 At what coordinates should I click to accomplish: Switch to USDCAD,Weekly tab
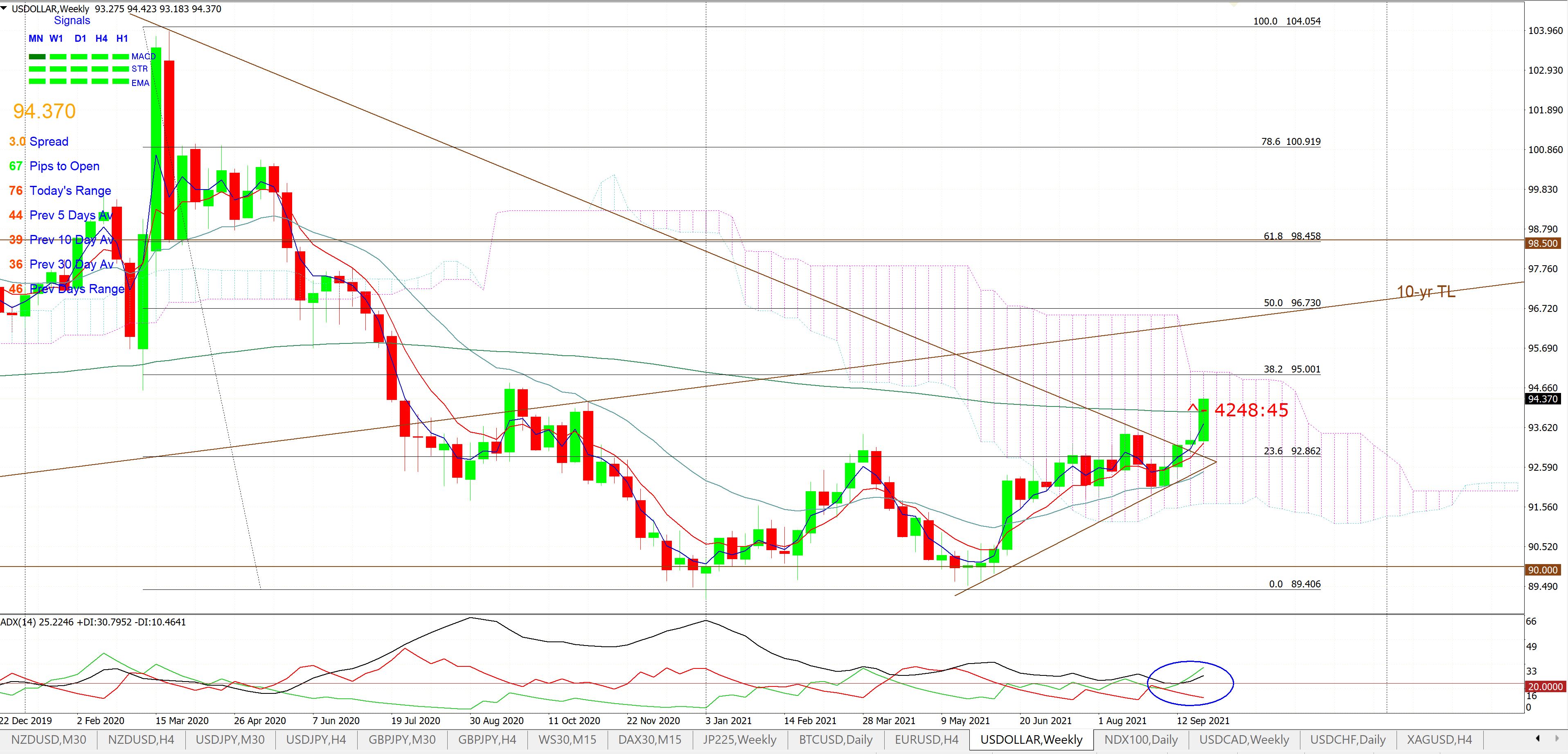[1244, 739]
